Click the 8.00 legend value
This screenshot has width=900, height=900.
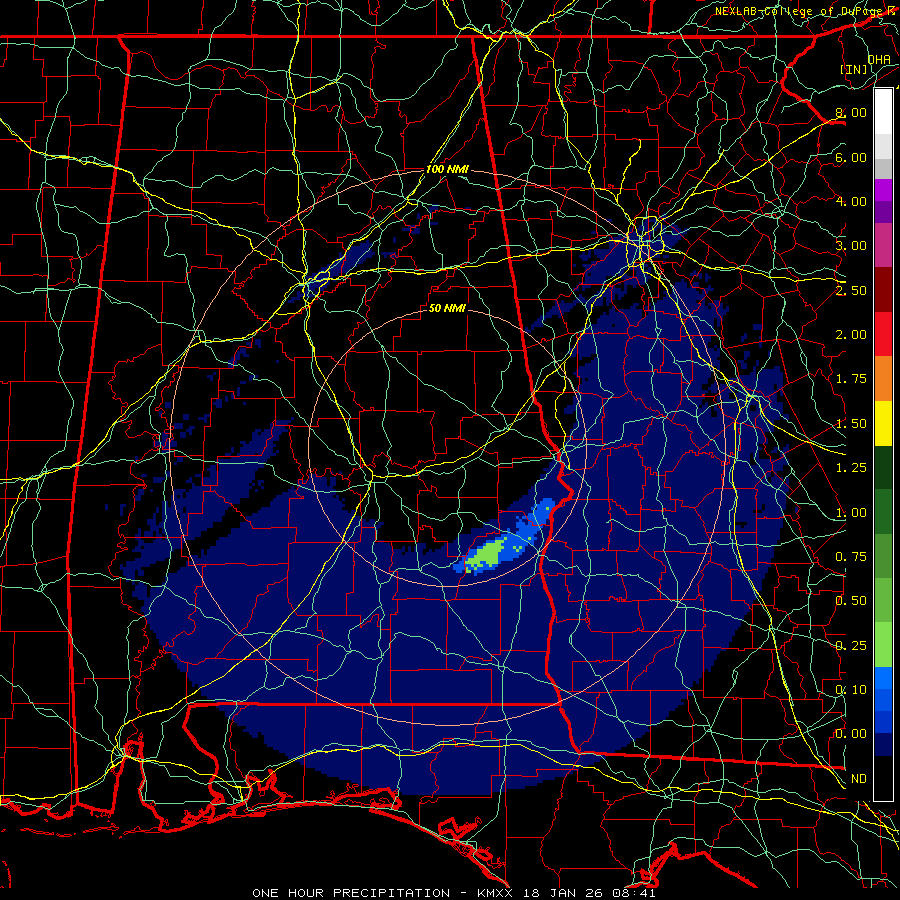[851, 112]
